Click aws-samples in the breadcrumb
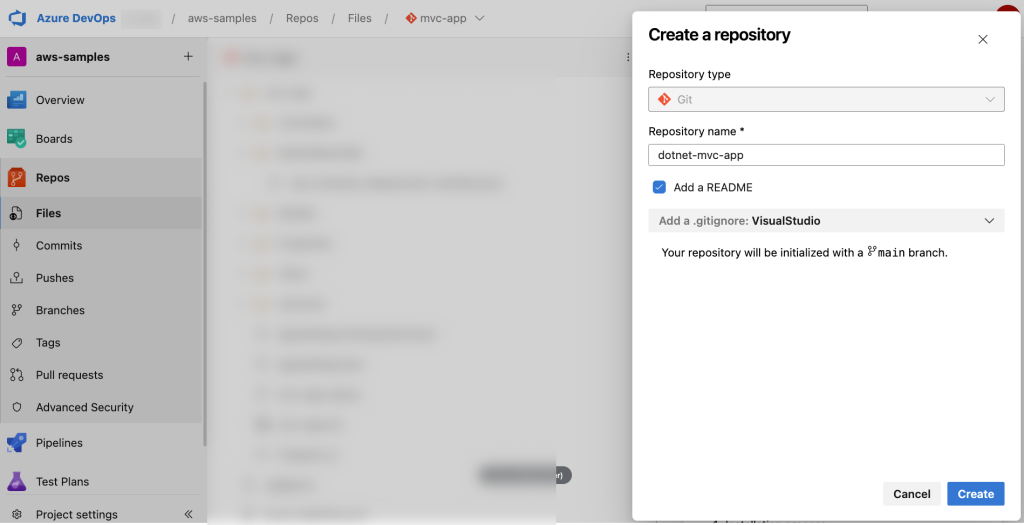Image resolution: width=1024 pixels, height=525 pixels. [222, 18]
